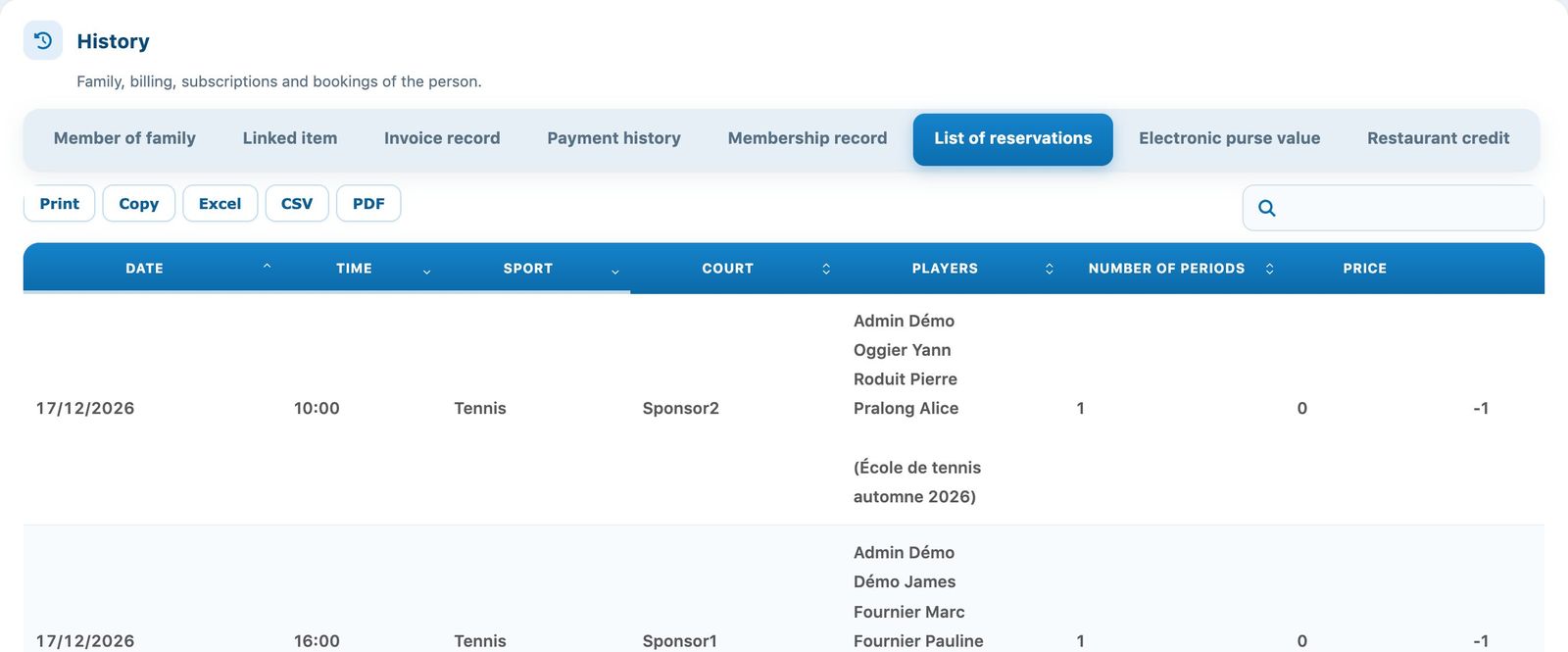Sort by Number of Periods arrows
Image resolution: width=1568 pixels, height=652 pixels.
pyautogui.click(x=1269, y=269)
